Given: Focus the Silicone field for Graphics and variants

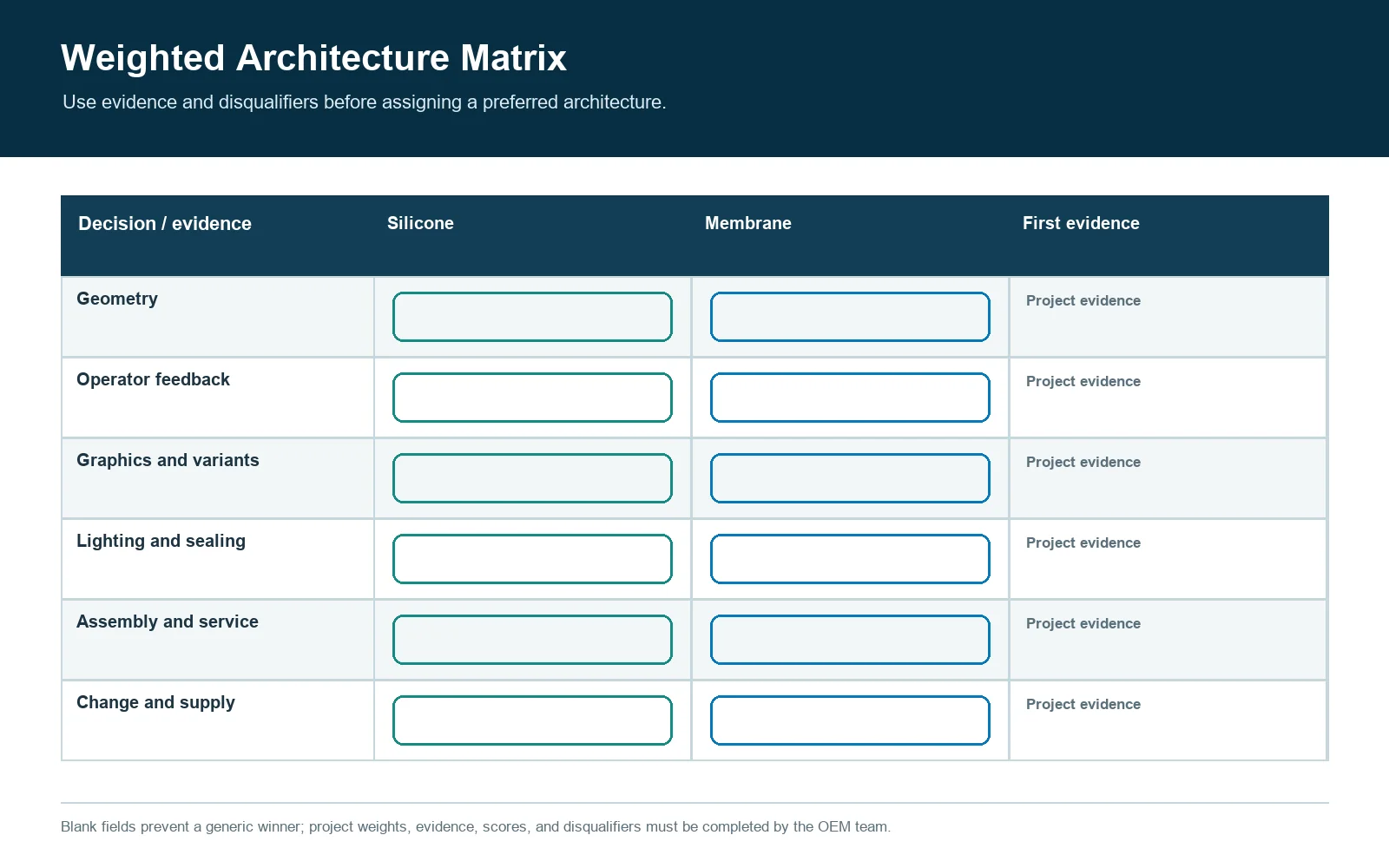Looking at the screenshot, I should pos(532,478).
